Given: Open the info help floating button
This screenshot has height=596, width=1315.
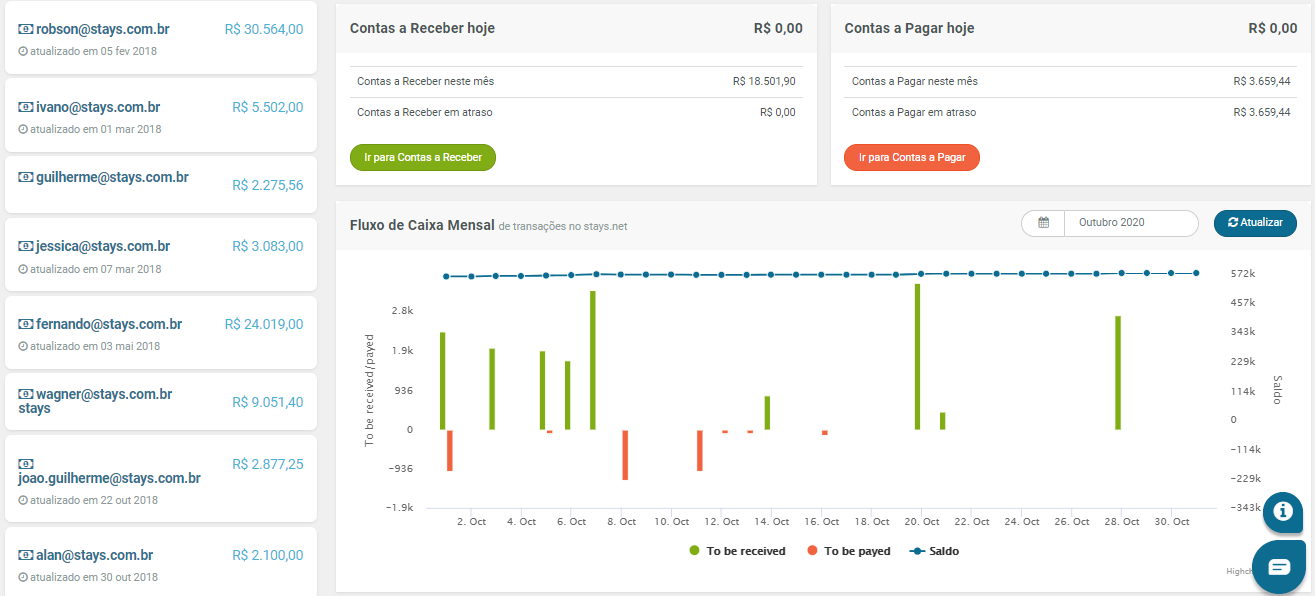Looking at the screenshot, I should point(1282,511).
